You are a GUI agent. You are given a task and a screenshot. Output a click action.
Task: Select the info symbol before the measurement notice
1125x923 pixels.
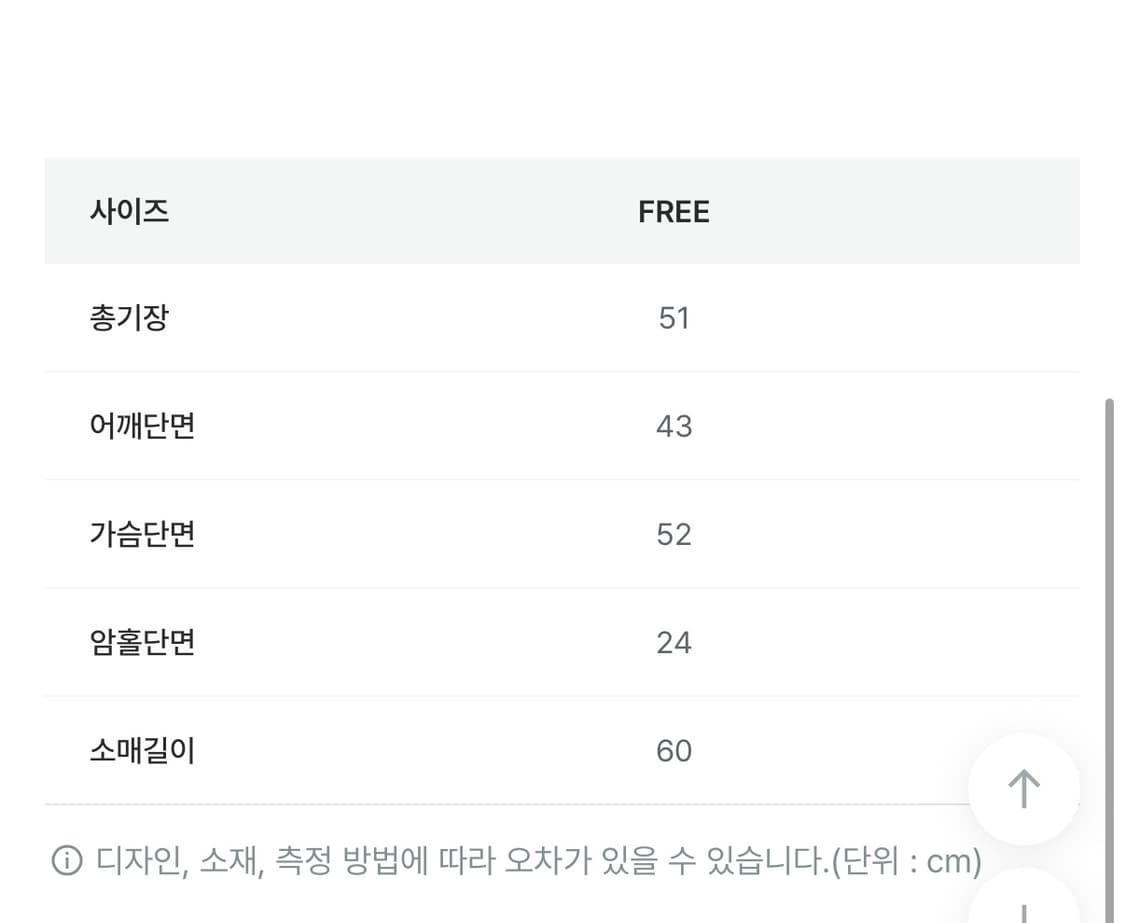[65, 859]
